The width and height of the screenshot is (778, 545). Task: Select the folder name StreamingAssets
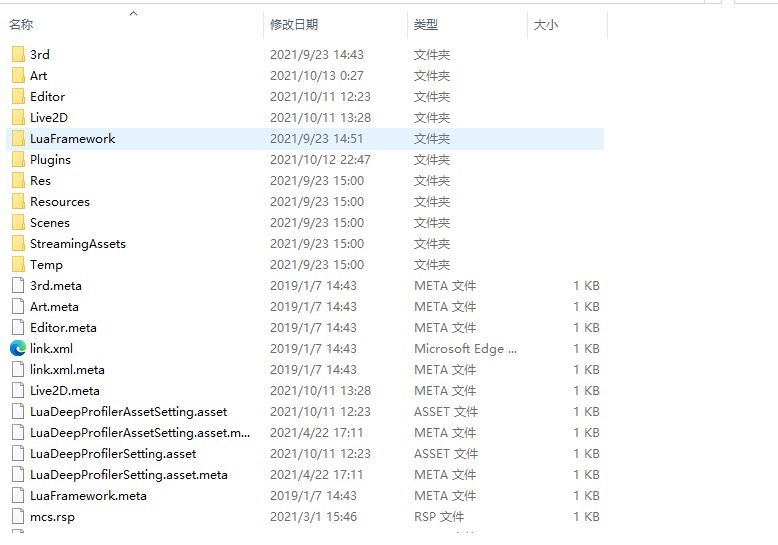pyautogui.click(x=77, y=243)
